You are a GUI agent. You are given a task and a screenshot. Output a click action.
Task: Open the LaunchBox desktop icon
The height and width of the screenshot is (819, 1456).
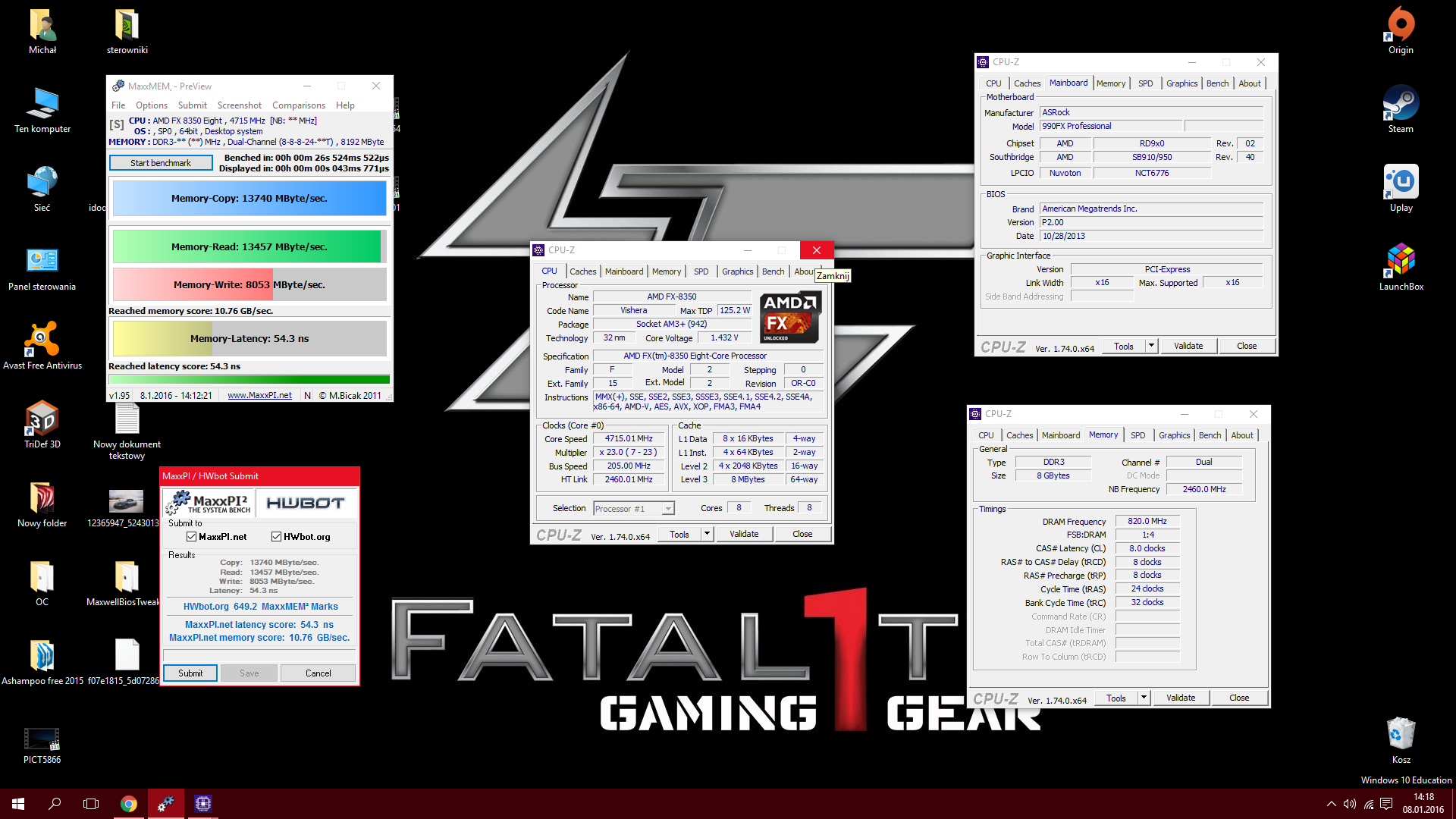tap(1401, 267)
